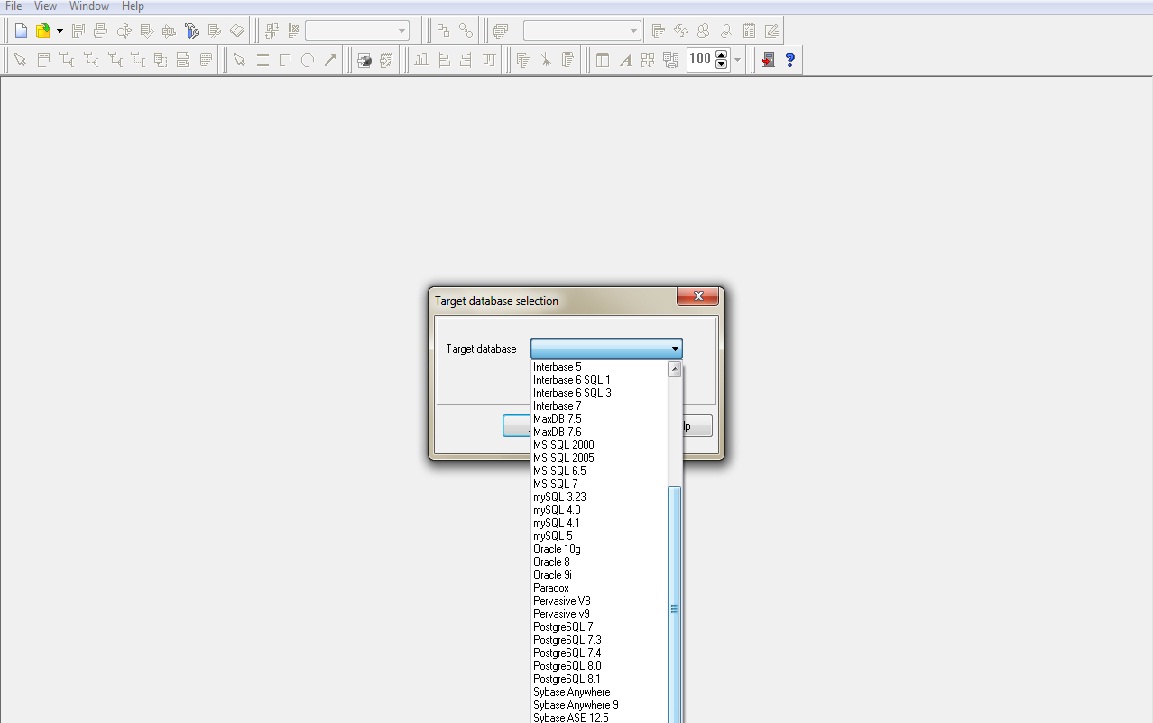Click the broom cleanup icon
The height and width of the screenshot is (723, 1153).
pyautogui.click(x=546, y=60)
